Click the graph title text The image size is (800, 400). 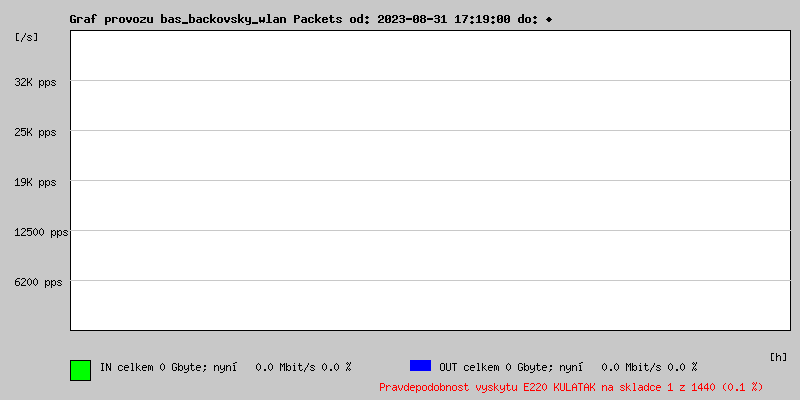pos(311,19)
